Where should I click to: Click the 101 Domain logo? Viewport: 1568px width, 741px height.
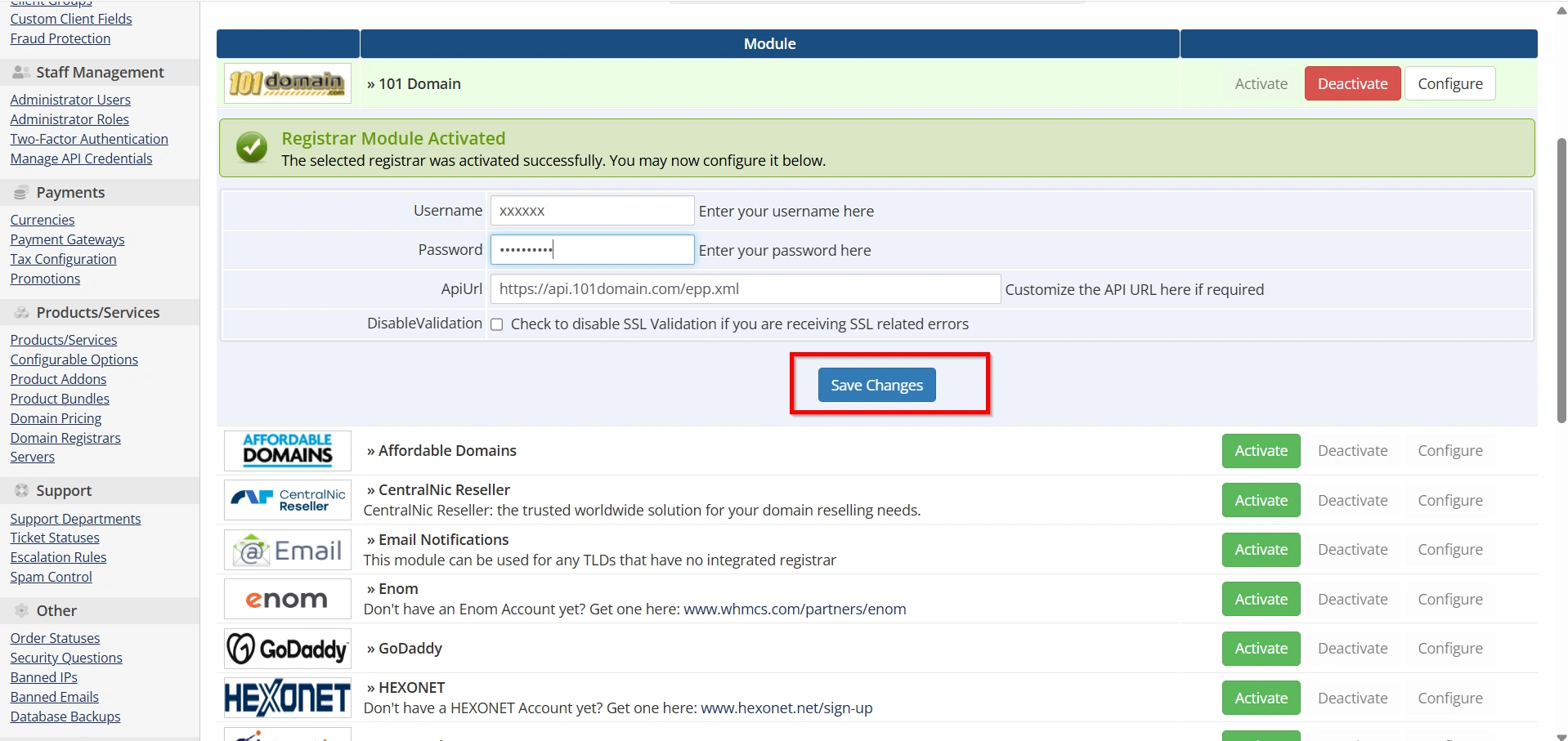[x=288, y=83]
